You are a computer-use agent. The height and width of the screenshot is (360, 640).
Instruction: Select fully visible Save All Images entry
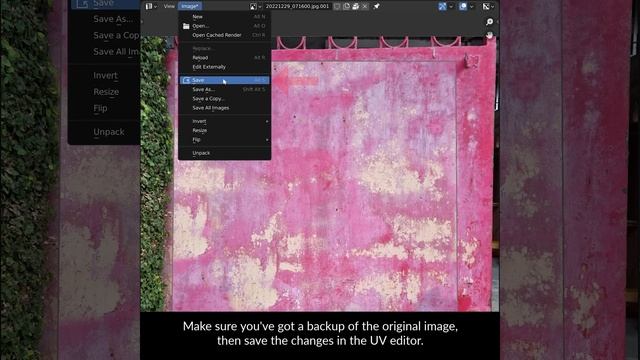pos(224,108)
